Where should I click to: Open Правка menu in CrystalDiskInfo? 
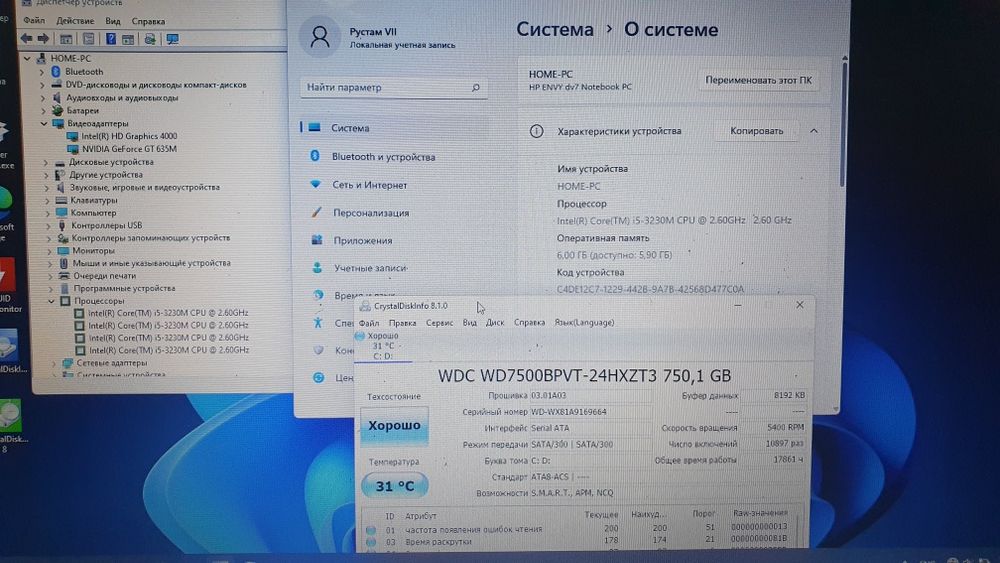(402, 323)
